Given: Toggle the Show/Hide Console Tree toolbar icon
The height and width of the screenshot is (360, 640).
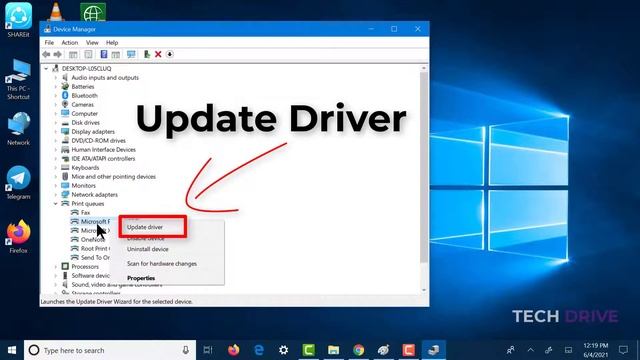Looking at the screenshot, I should point(73,54).
